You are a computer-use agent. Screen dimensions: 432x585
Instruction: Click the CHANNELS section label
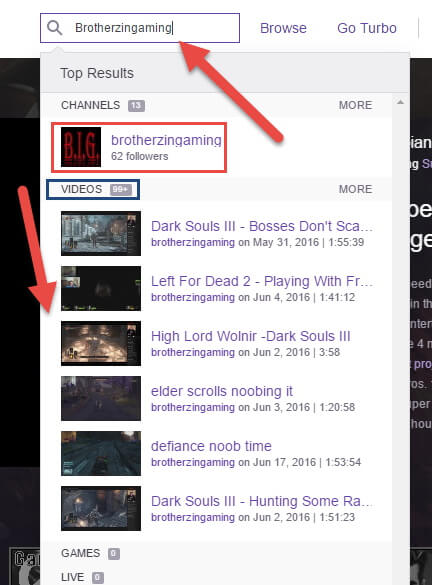tap(91, 105)
